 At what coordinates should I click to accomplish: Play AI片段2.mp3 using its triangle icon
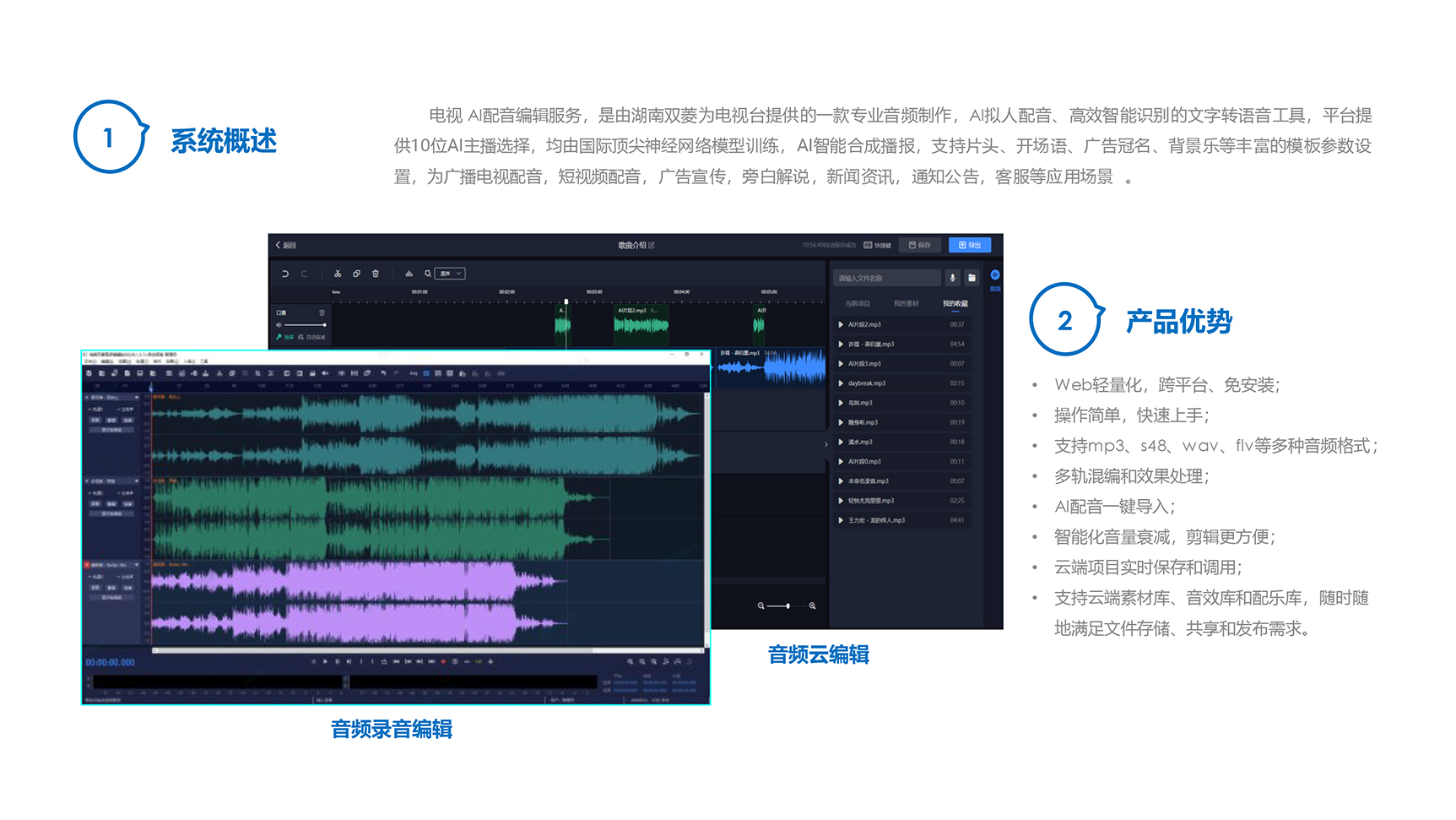tap(841, 324)
